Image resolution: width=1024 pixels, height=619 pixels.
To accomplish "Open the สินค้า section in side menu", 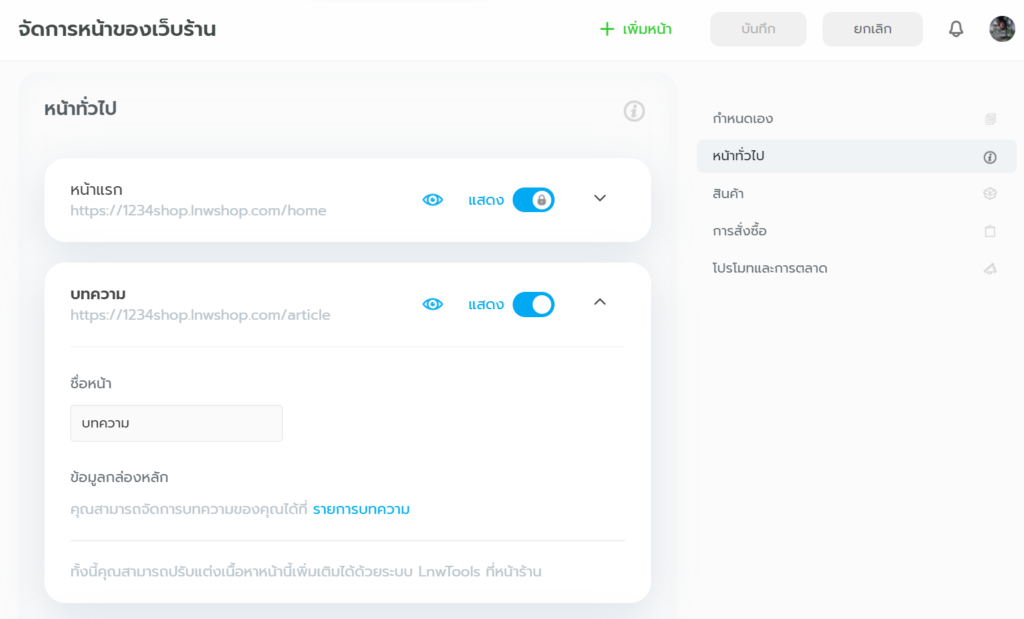I will (728, 194).
